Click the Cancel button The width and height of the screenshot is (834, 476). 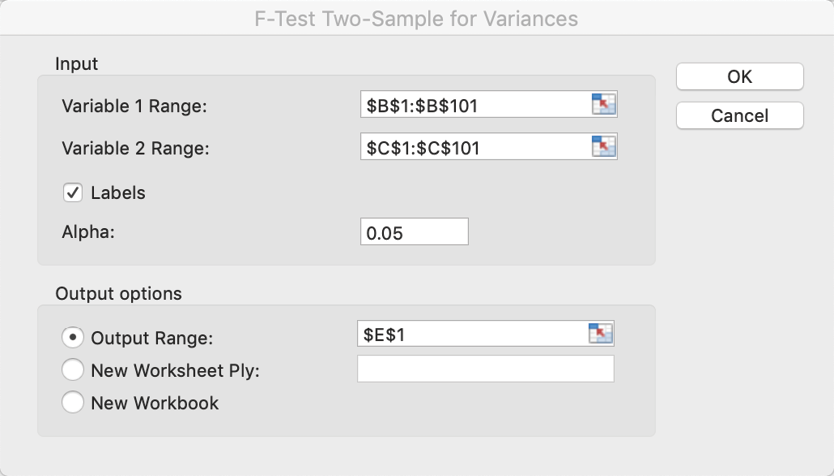pos(739,116)
